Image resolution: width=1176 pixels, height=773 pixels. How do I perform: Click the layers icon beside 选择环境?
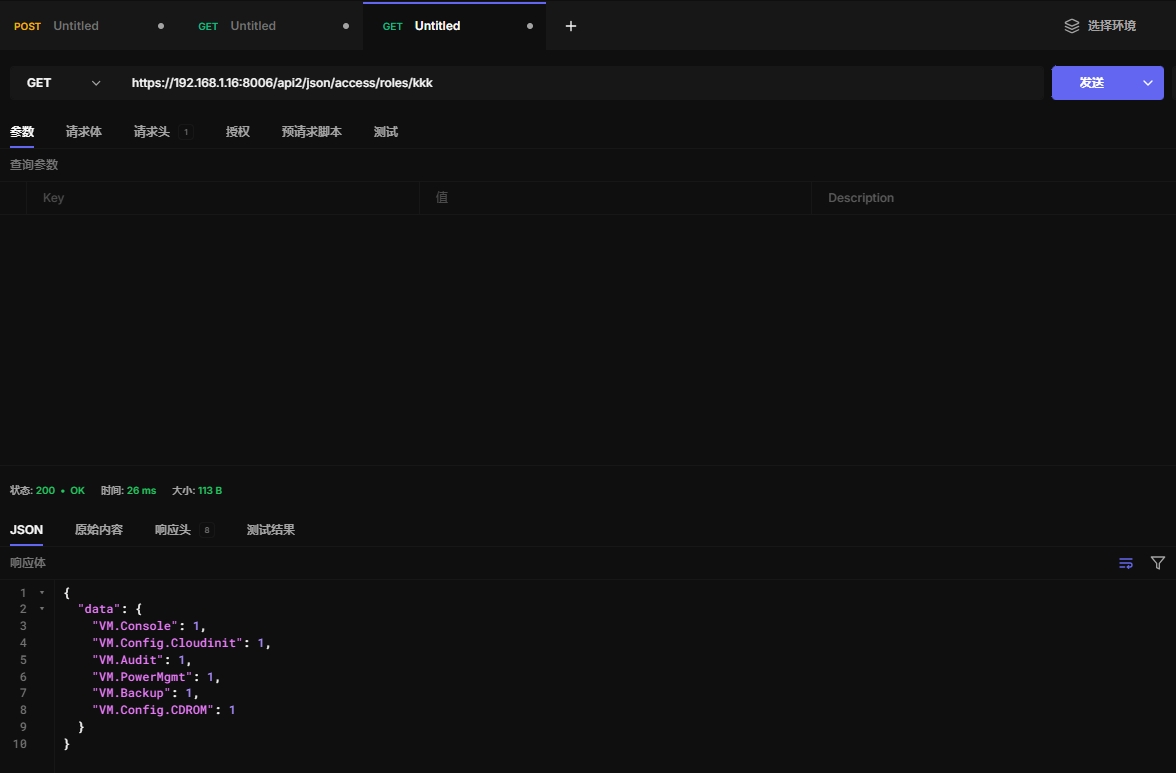point(1072,26)
